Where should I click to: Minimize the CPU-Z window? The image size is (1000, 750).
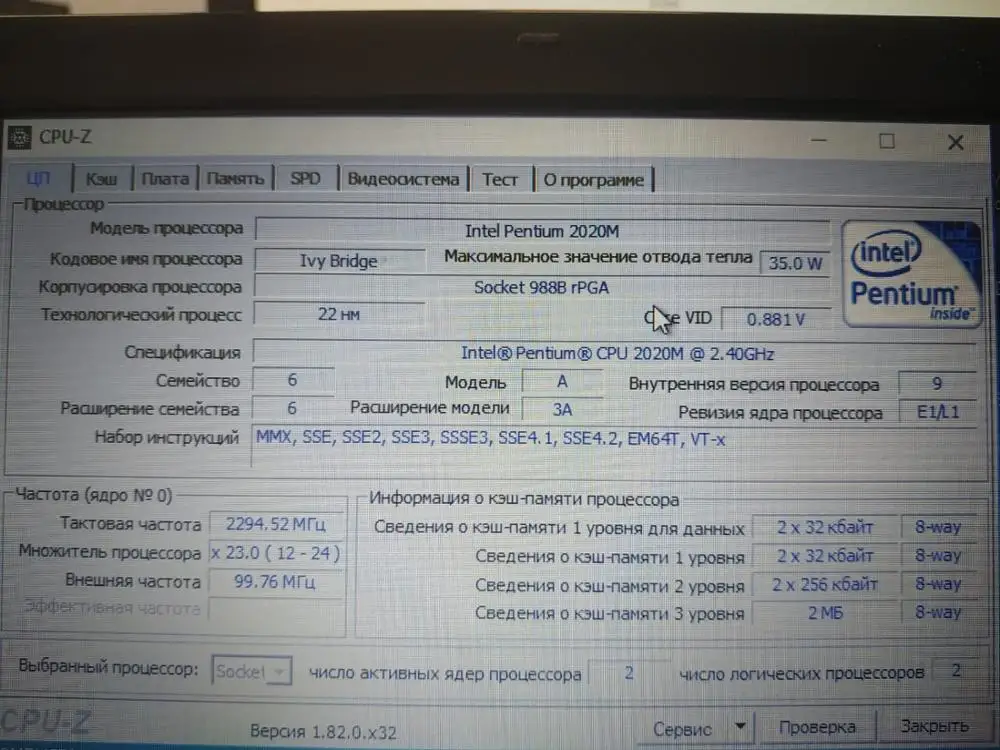tap(820, 140)
